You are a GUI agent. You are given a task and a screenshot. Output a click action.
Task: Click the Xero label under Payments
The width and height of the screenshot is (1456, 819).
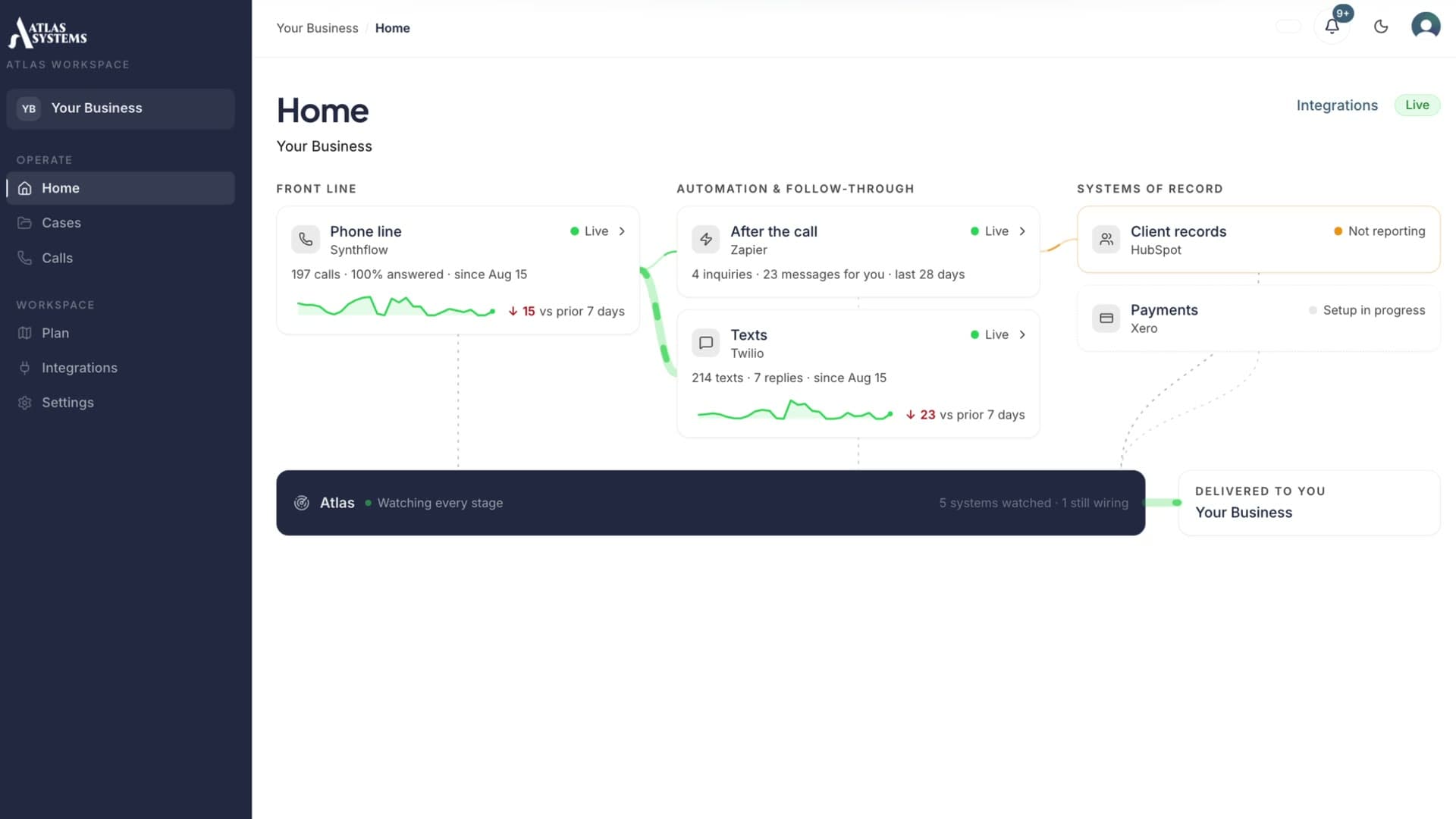tap(1144, 328)
